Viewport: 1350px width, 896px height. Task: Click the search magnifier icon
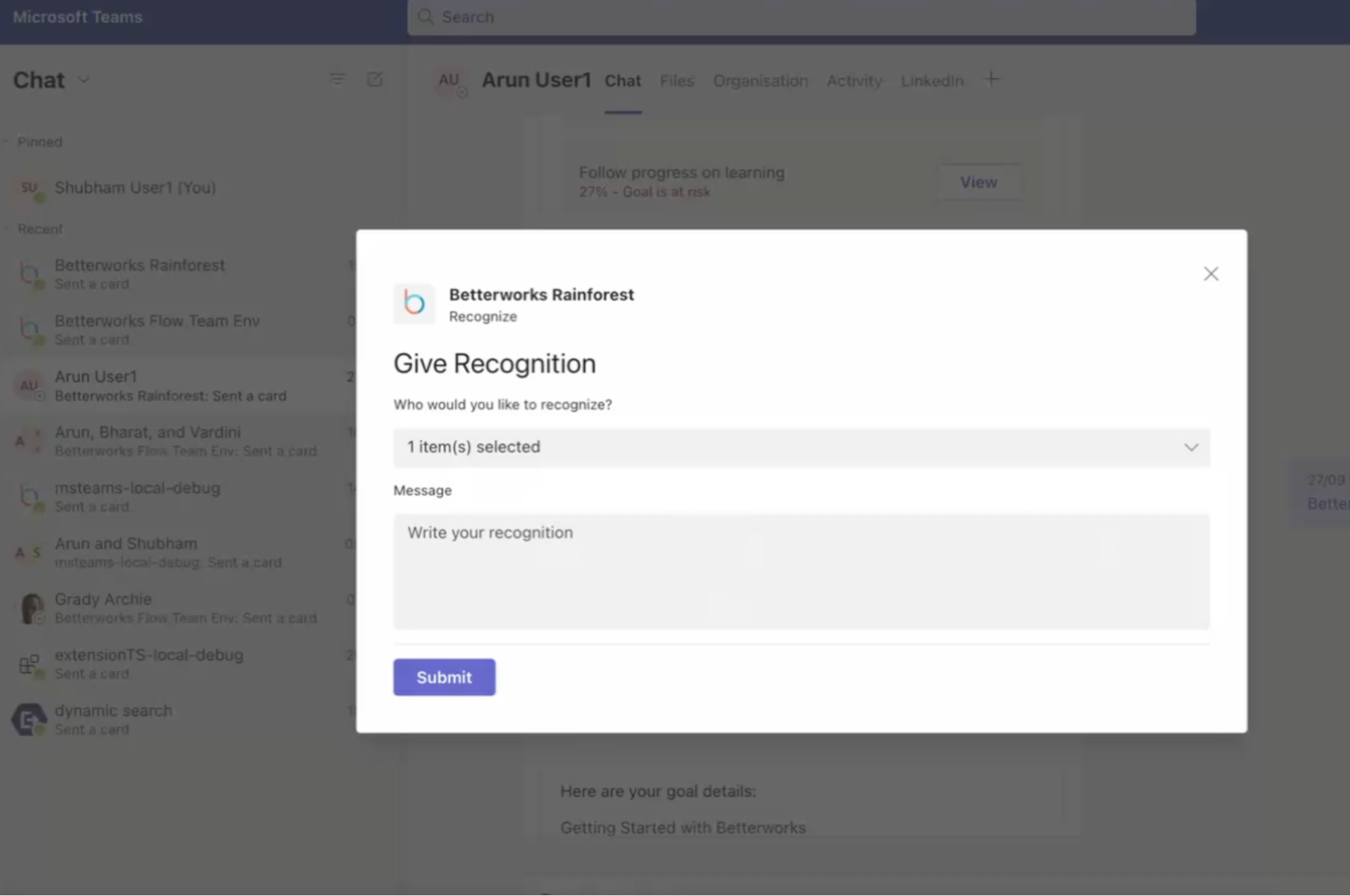(x=425, y=17)
